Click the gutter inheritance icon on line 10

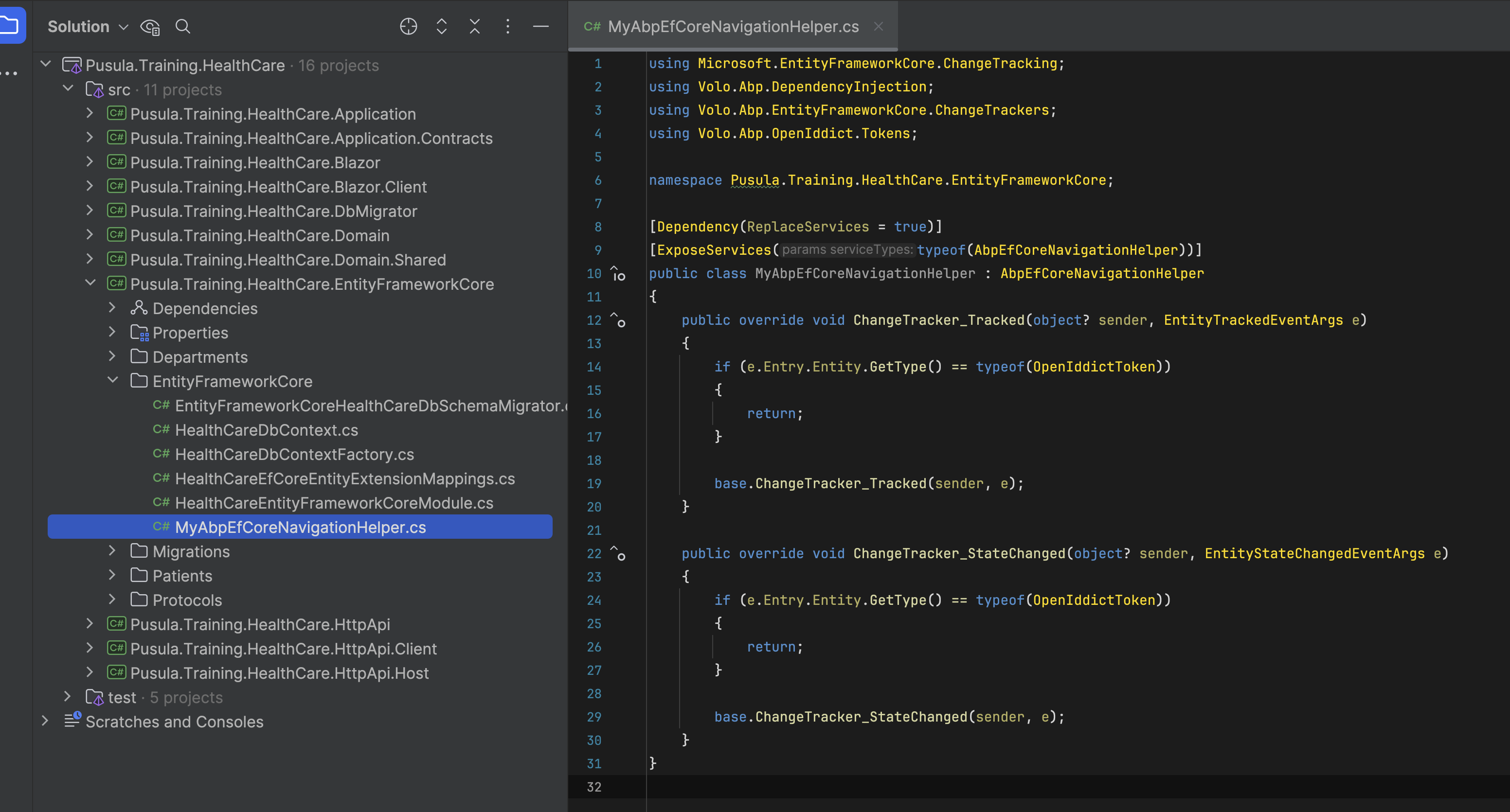pos(618,274)
